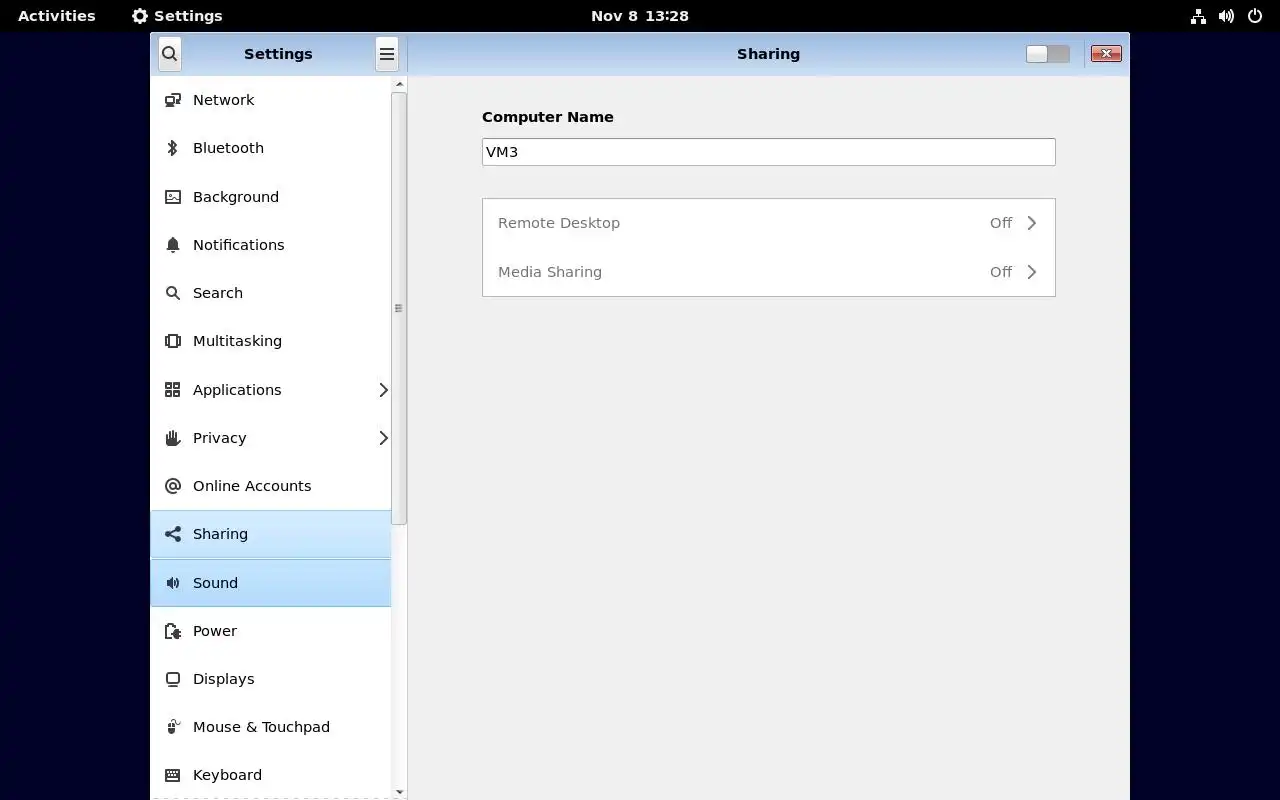Click the Media Sharing row label
This screenshot has height=800, width=1280.
(x=550, y=272)
